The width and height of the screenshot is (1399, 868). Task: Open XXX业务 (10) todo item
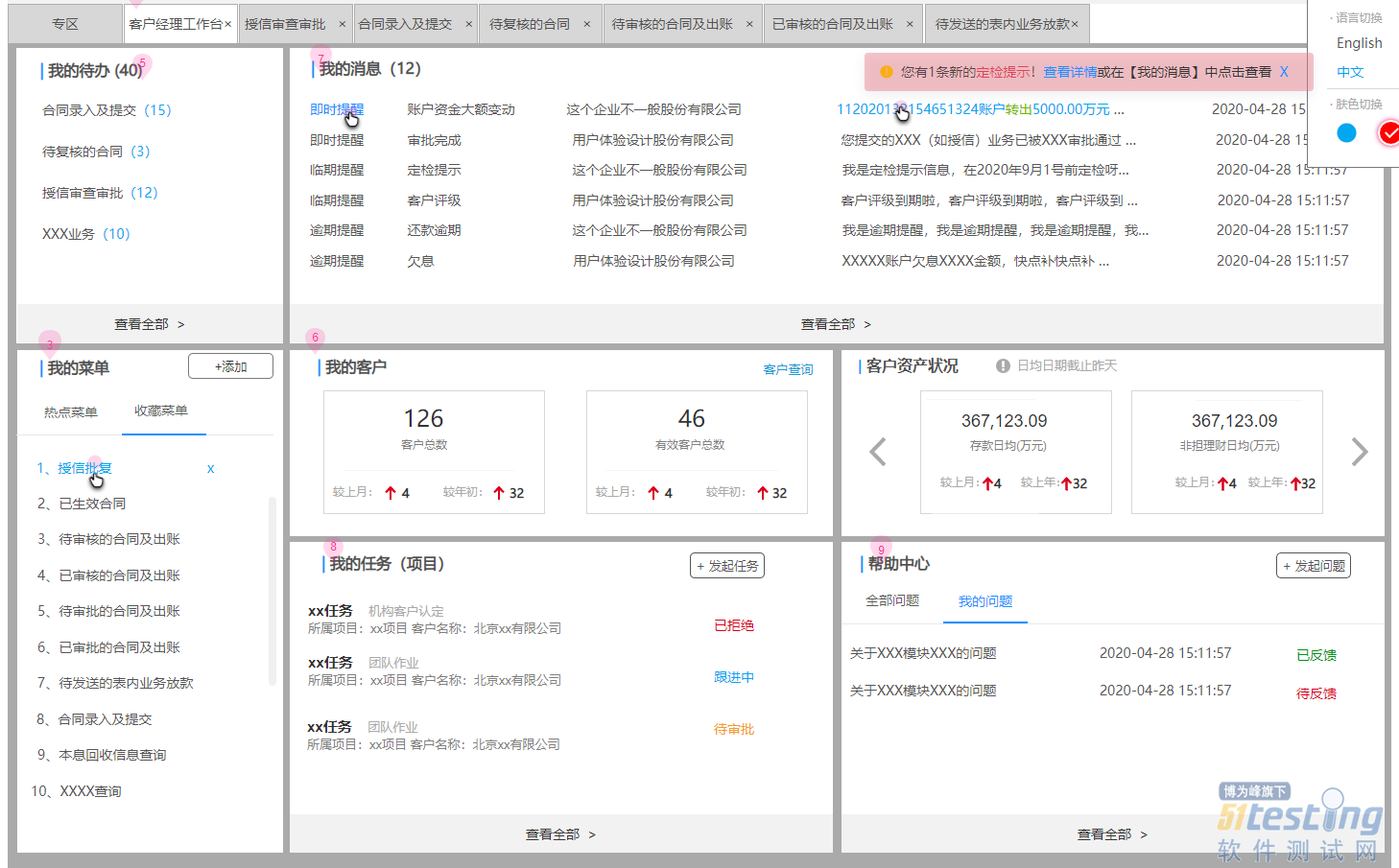pyautogui.click(x=85, y=234)
